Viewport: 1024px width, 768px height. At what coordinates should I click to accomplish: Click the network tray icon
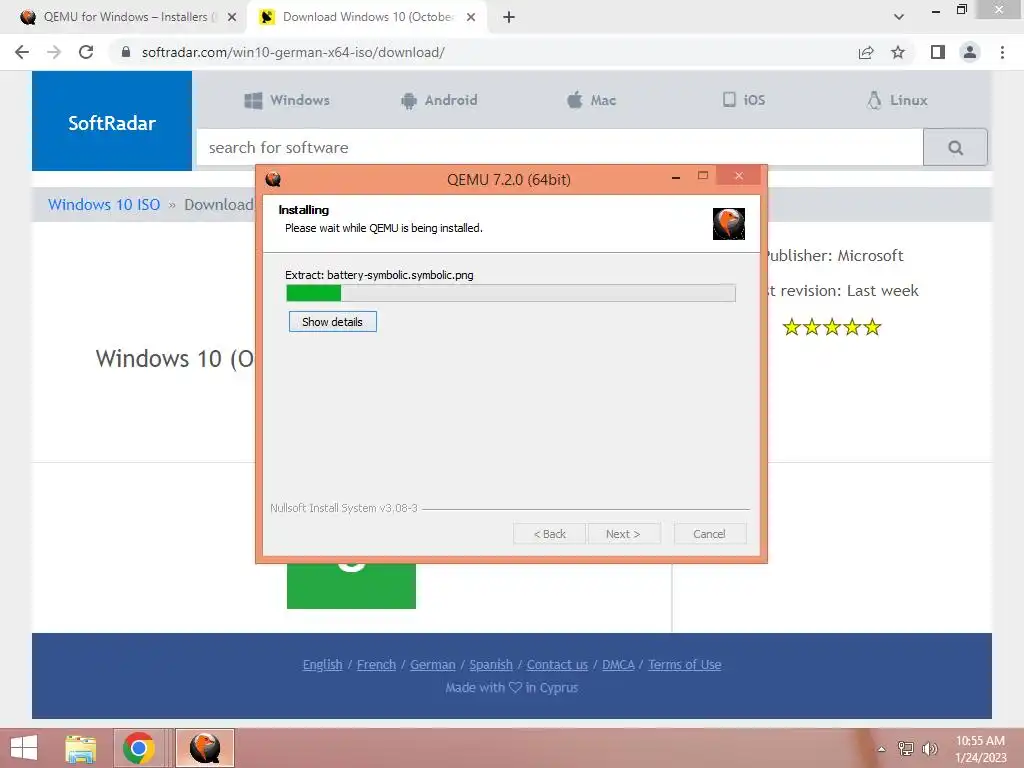[906, 748]
